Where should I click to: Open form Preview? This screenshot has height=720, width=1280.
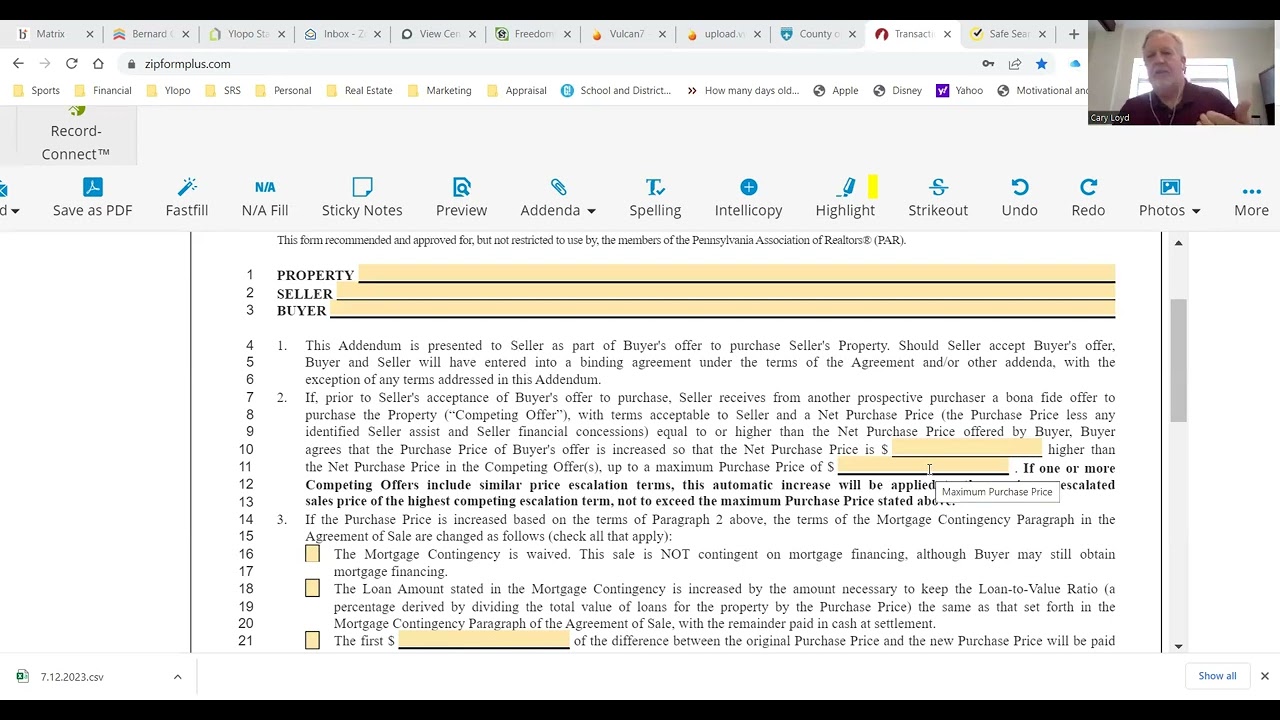tap(461, 197)
